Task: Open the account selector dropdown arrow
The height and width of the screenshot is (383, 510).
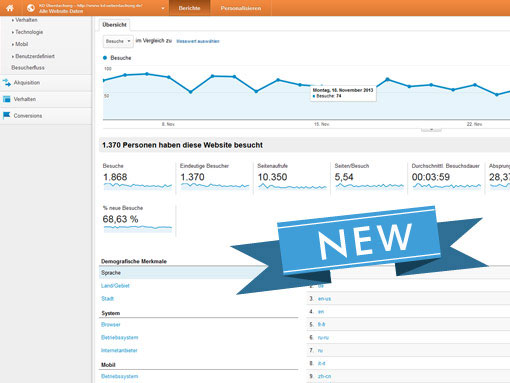Action: coord(163,8)
